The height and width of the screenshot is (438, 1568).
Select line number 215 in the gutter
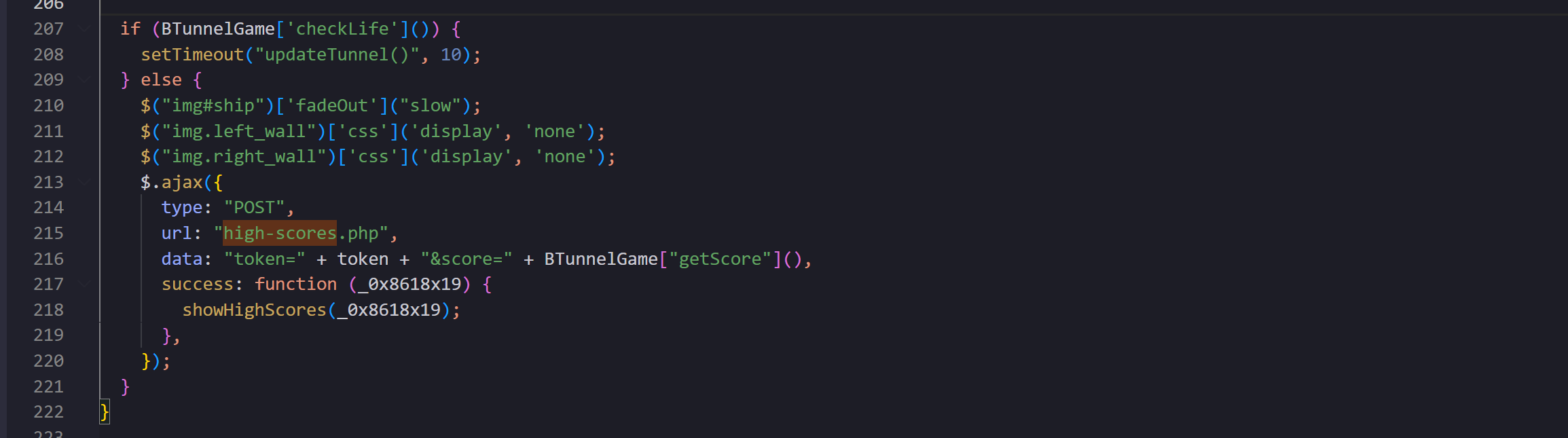click(48, 233)
